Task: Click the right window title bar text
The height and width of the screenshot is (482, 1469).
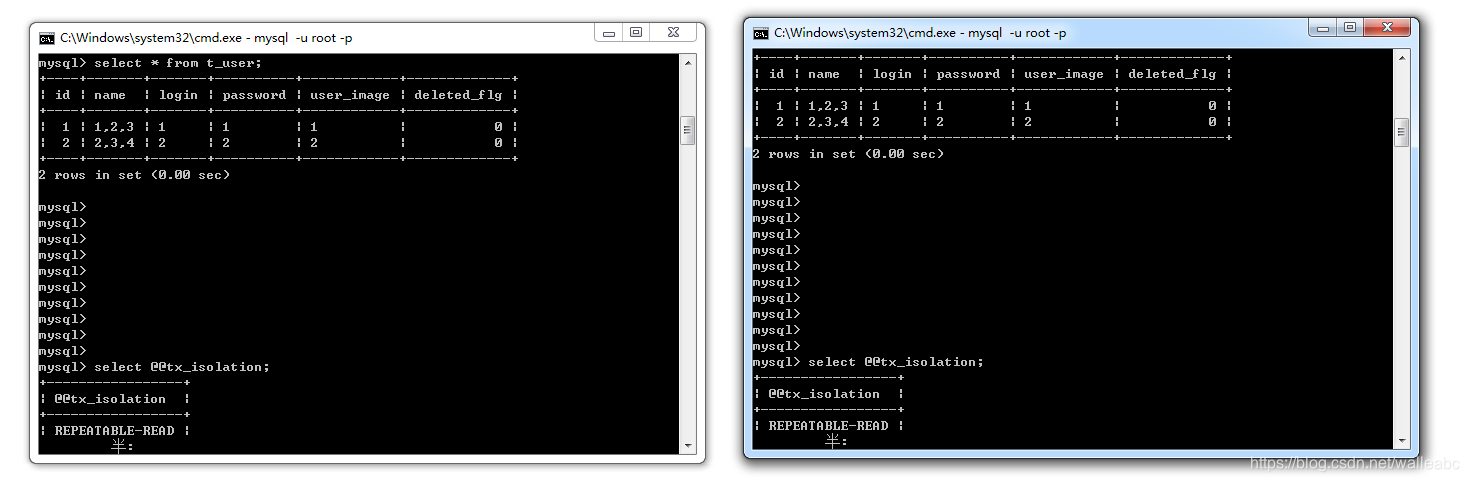Action: 920,33
